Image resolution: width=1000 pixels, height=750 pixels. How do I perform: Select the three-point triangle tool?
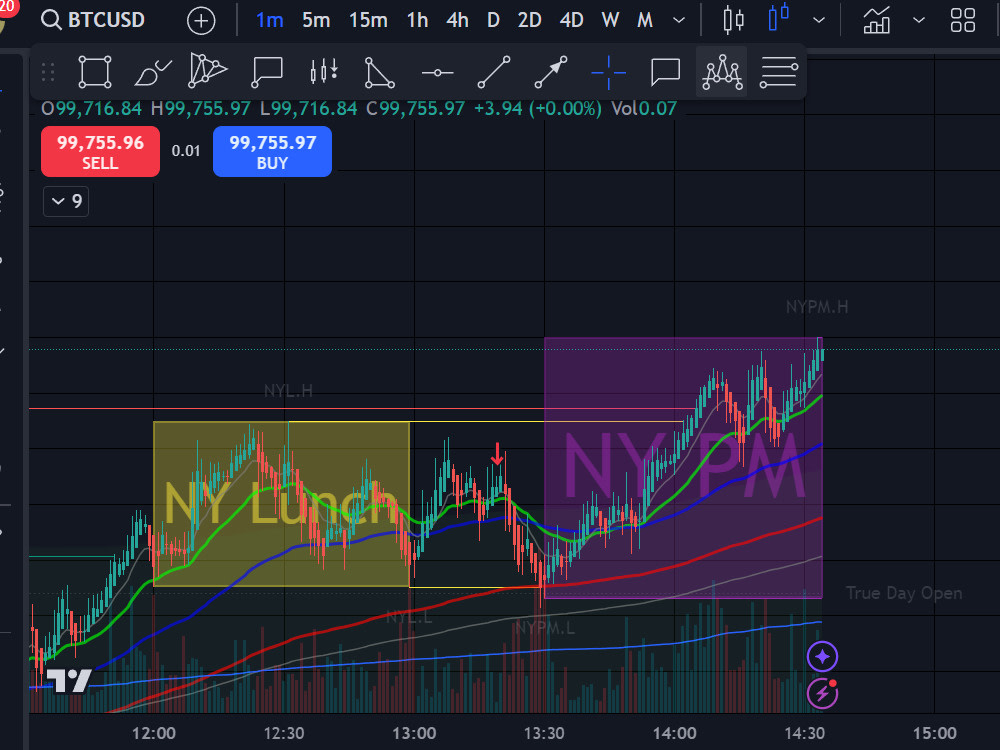pyautogui.click(x=379, y=72)
